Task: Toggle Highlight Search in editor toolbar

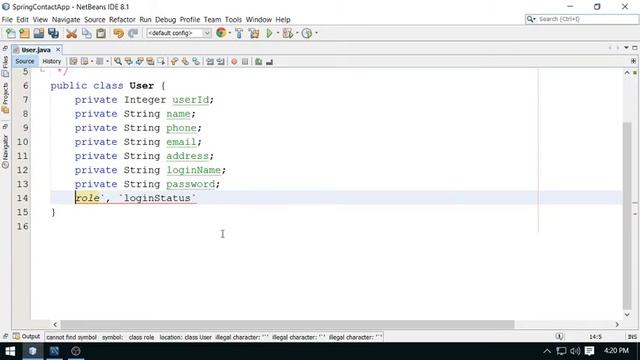Action: [150, 62]
